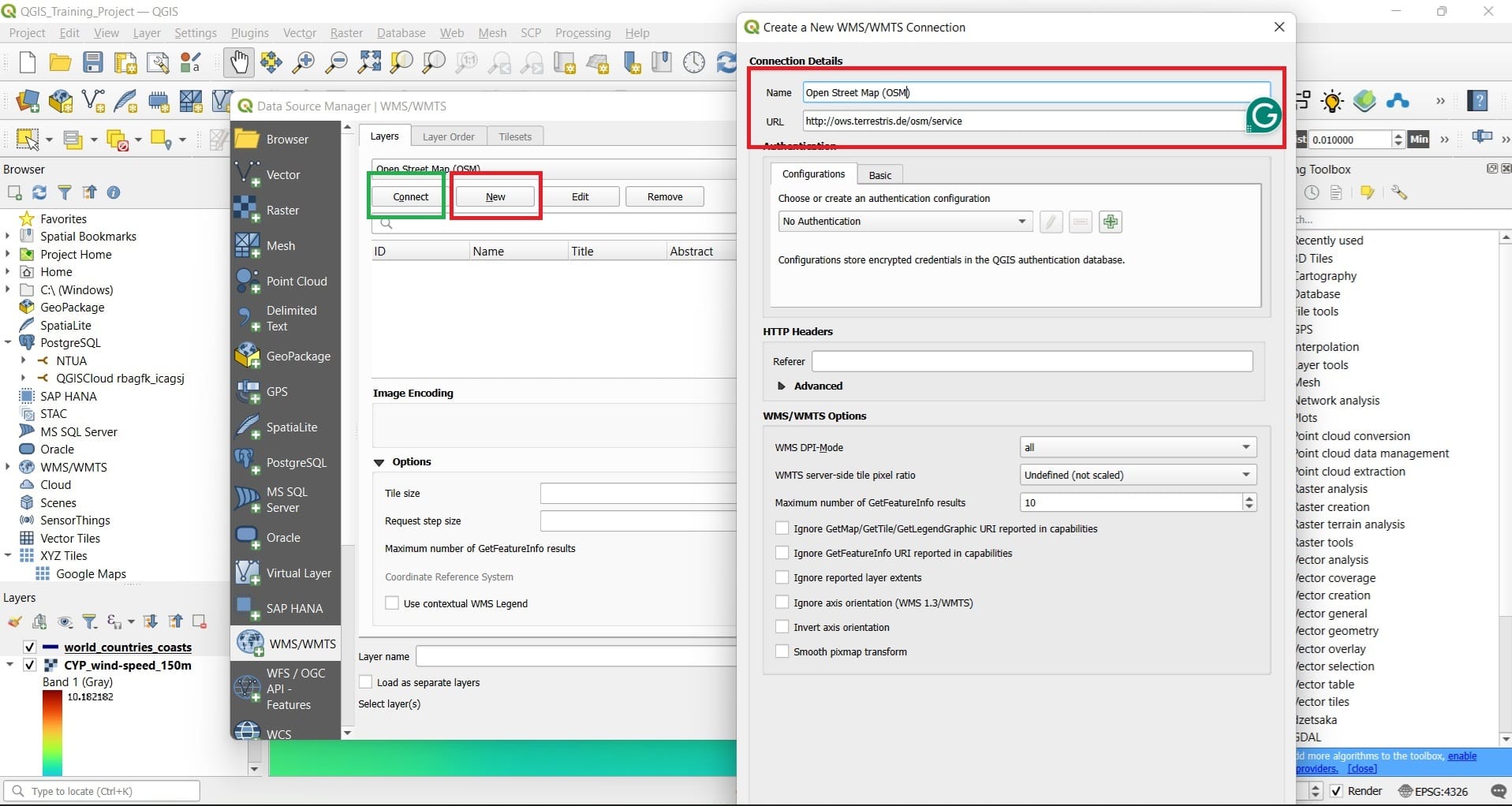Expand the Advanced HTTP headers section
The width and height of the screenshot is (1512, 806).
(x=782, y=386)
